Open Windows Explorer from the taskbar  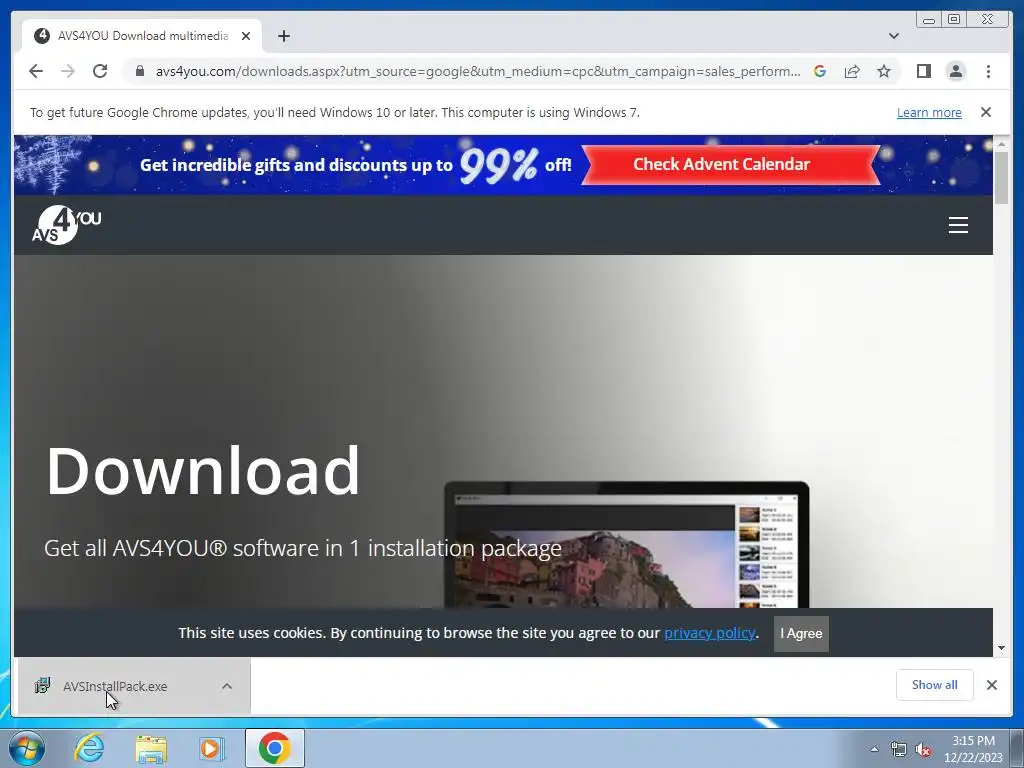(151, 748)
